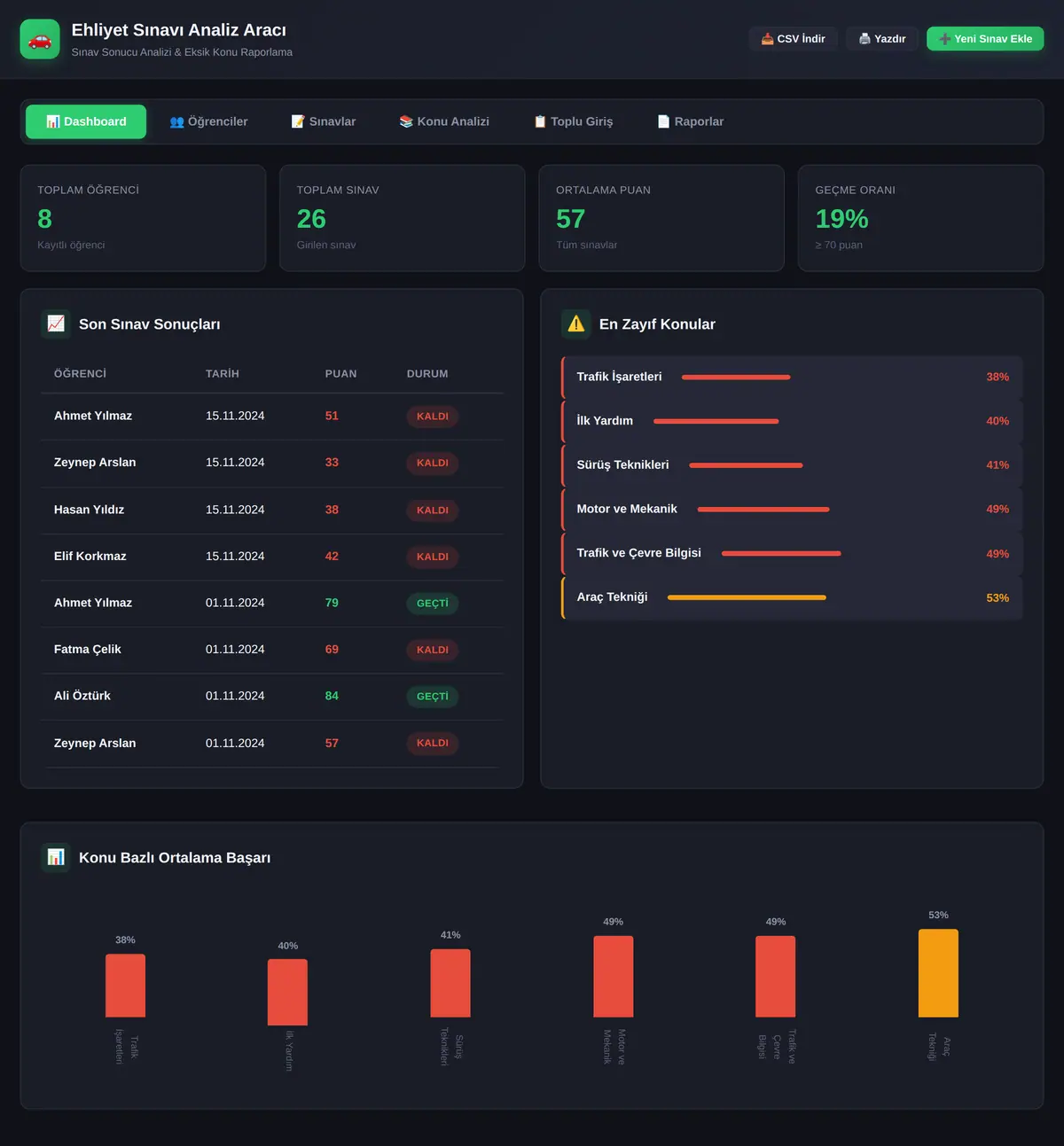Open the Sınavlar tab
Viewport: 1064px width, 1146px height.
click(324, 121)
